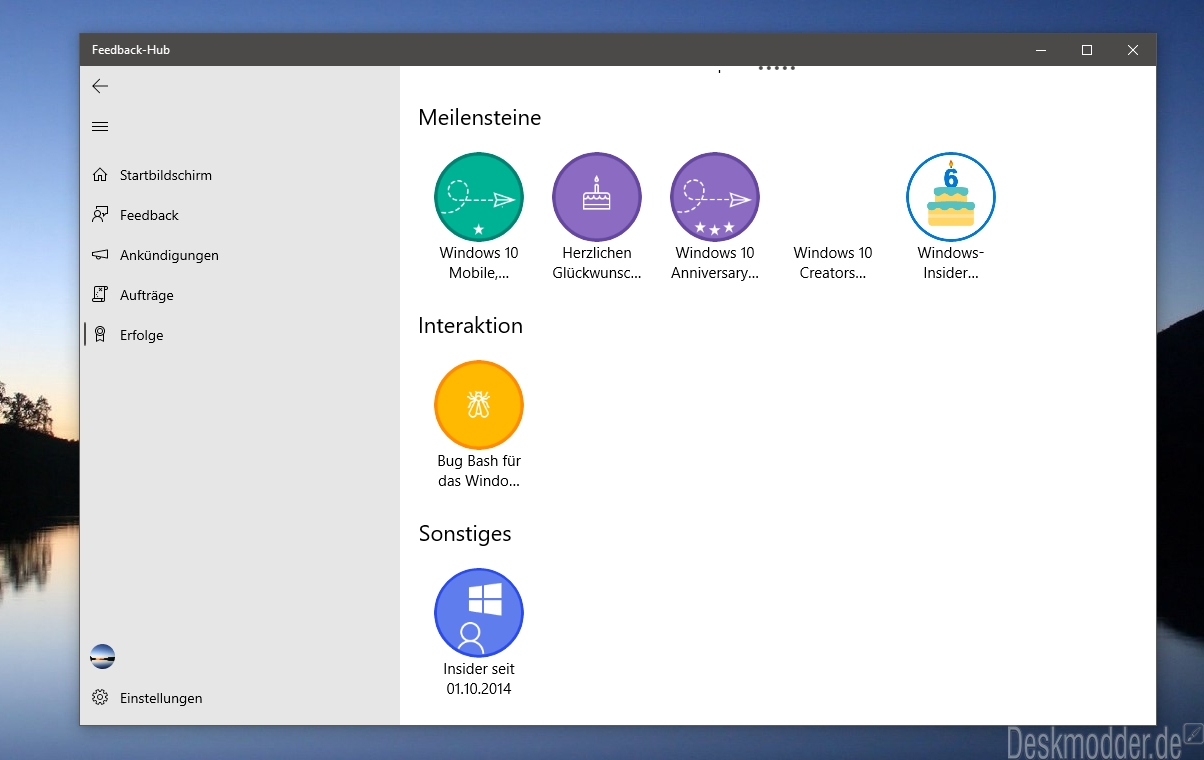Select Erfolge in the sidebar
Image resolution: width=1204 pixels, height=760 pixels.
tap(240, 335)
